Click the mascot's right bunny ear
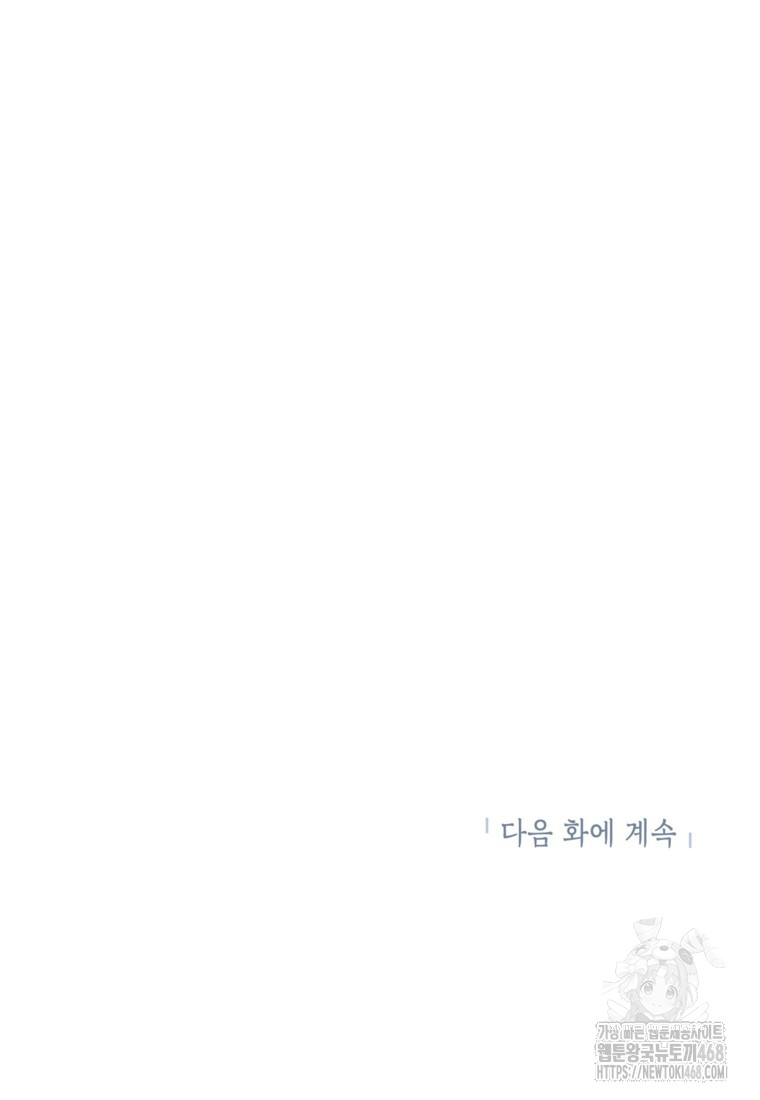 [702, 947]
